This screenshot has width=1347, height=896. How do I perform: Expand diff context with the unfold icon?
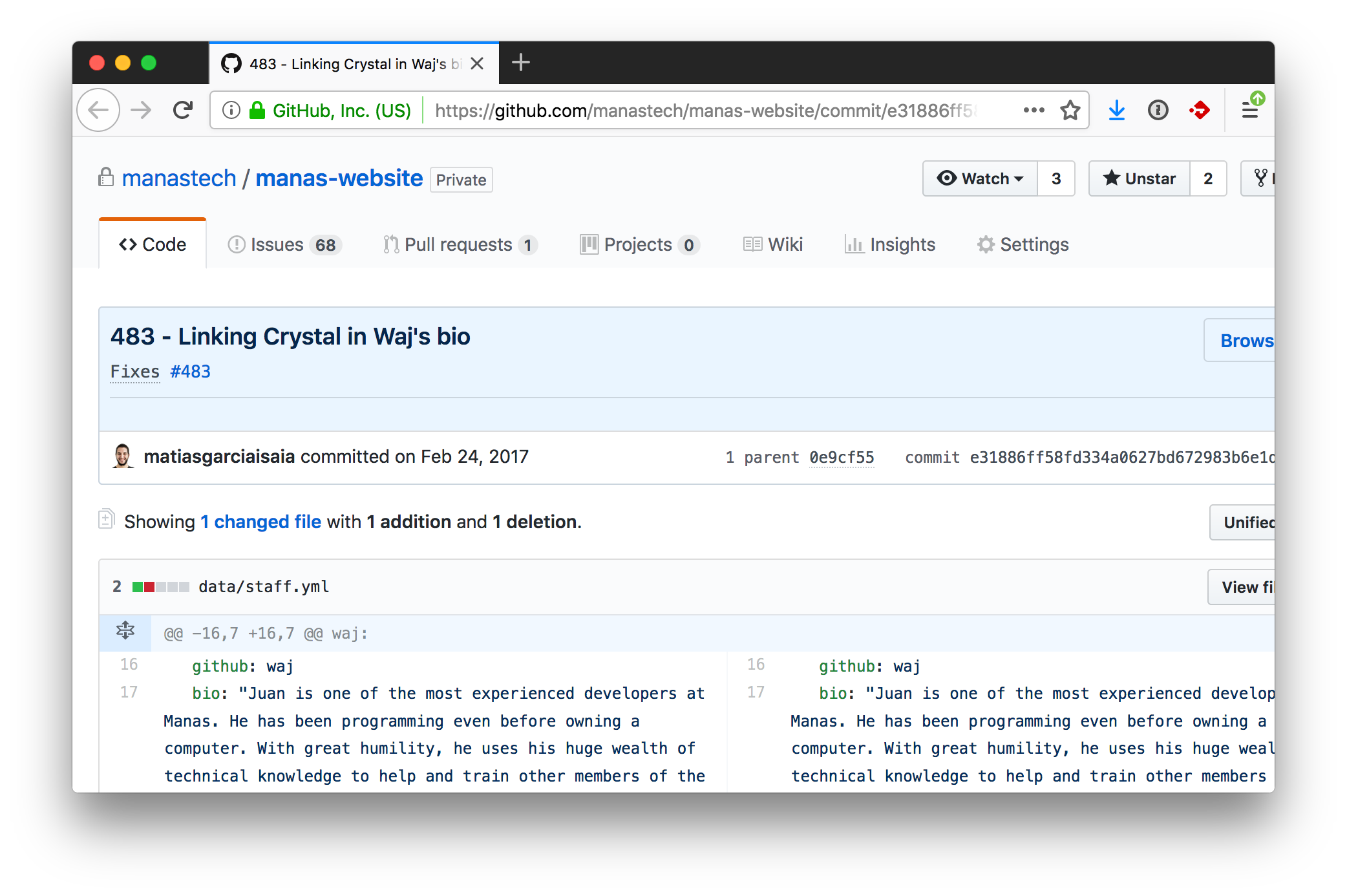click(125, 630)
